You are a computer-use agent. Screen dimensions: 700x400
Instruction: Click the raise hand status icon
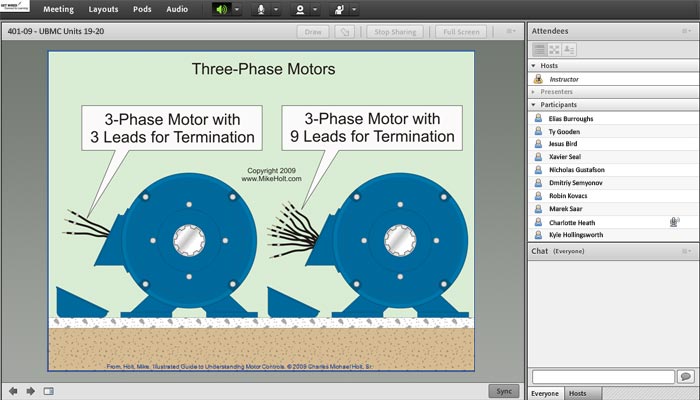pyautogui.click(x=341, y=9)
